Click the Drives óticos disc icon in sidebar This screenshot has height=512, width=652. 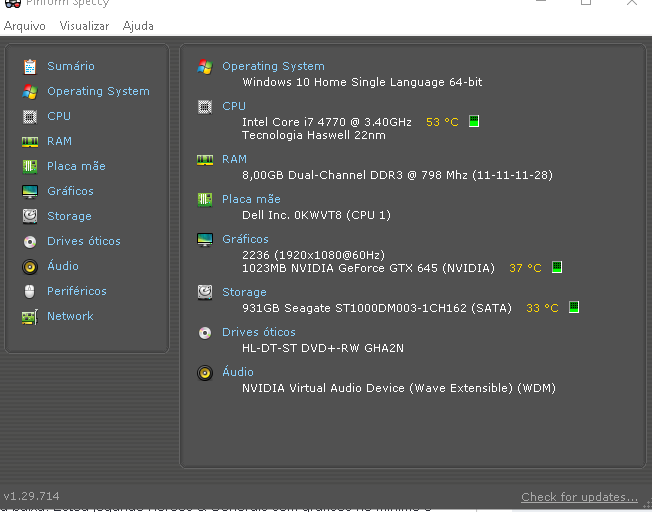click(30, 242)
